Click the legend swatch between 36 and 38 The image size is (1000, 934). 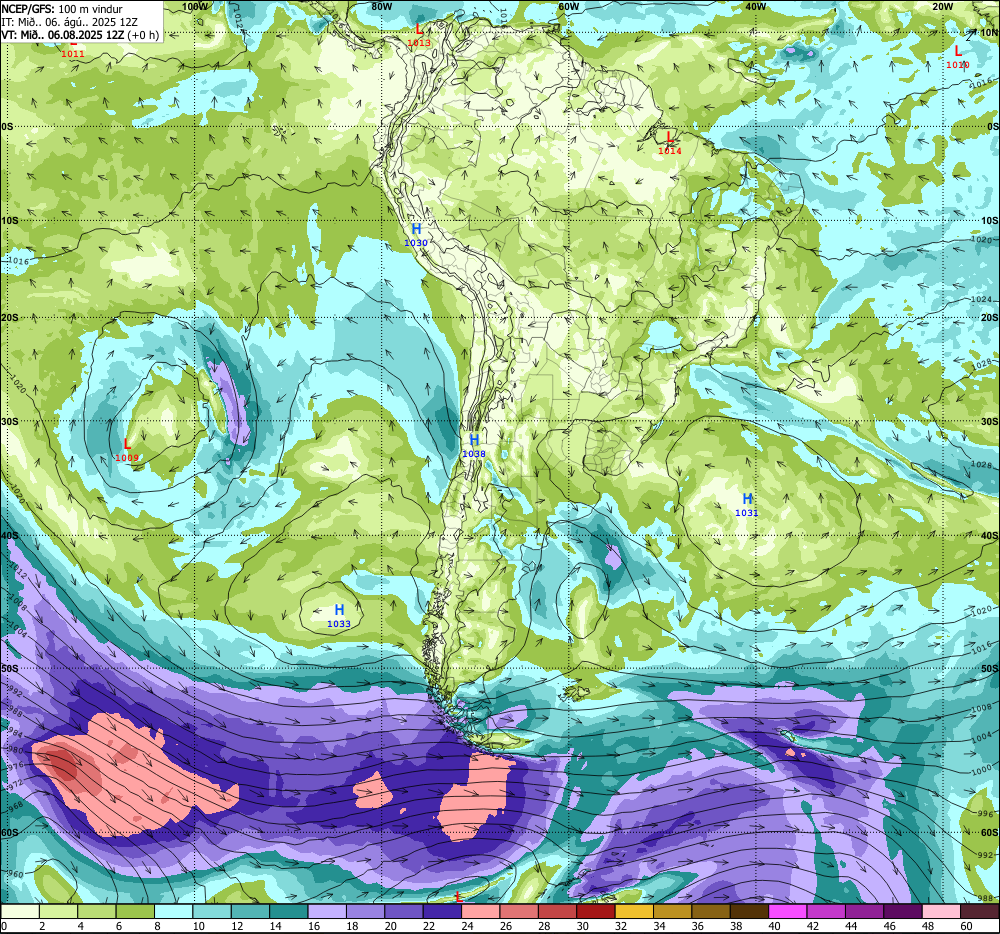[711, 912]
